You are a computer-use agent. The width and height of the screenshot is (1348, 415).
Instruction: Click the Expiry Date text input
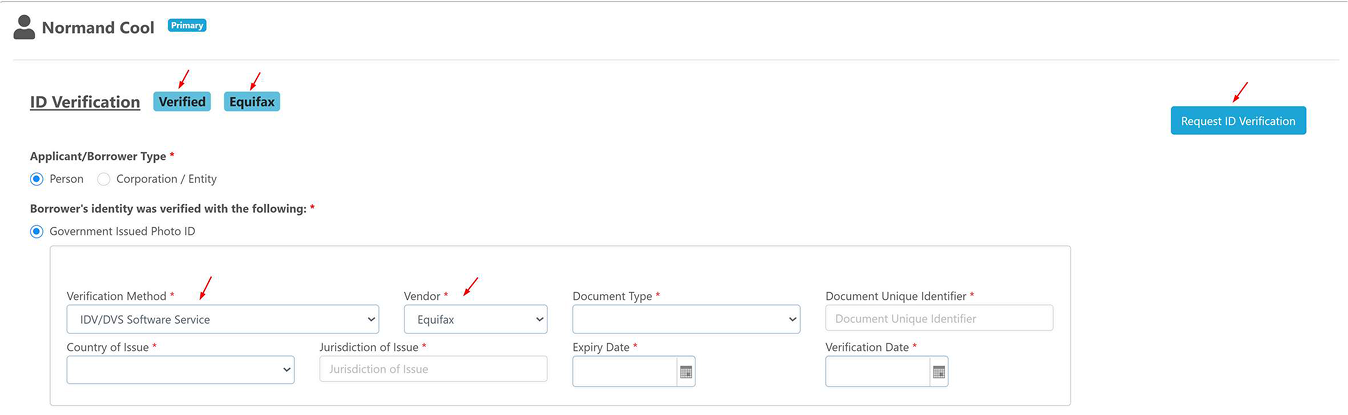click(625, 372)
